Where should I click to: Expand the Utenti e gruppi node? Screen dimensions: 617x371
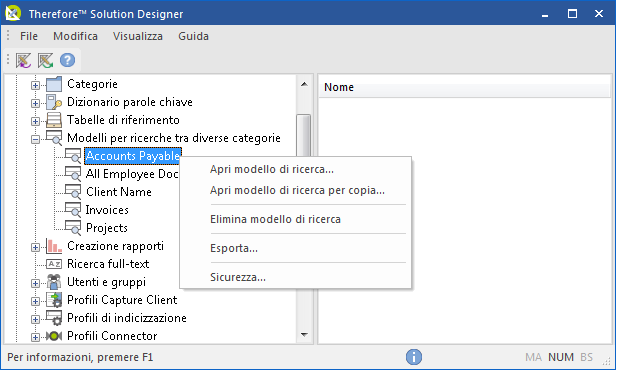click(35, 283)
